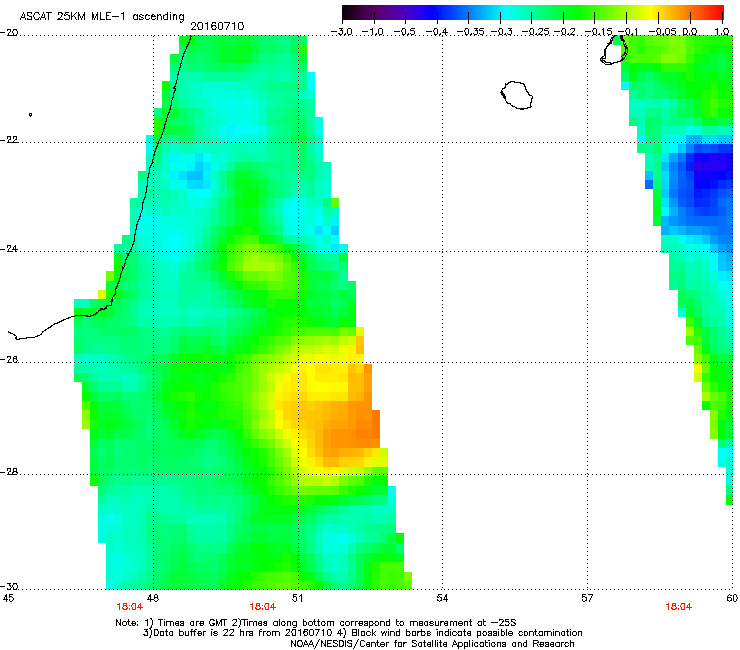The width and height of the screenshot is (740, 650).
Task: Click the -22 latitude axis label
Action: click(9, 140)
